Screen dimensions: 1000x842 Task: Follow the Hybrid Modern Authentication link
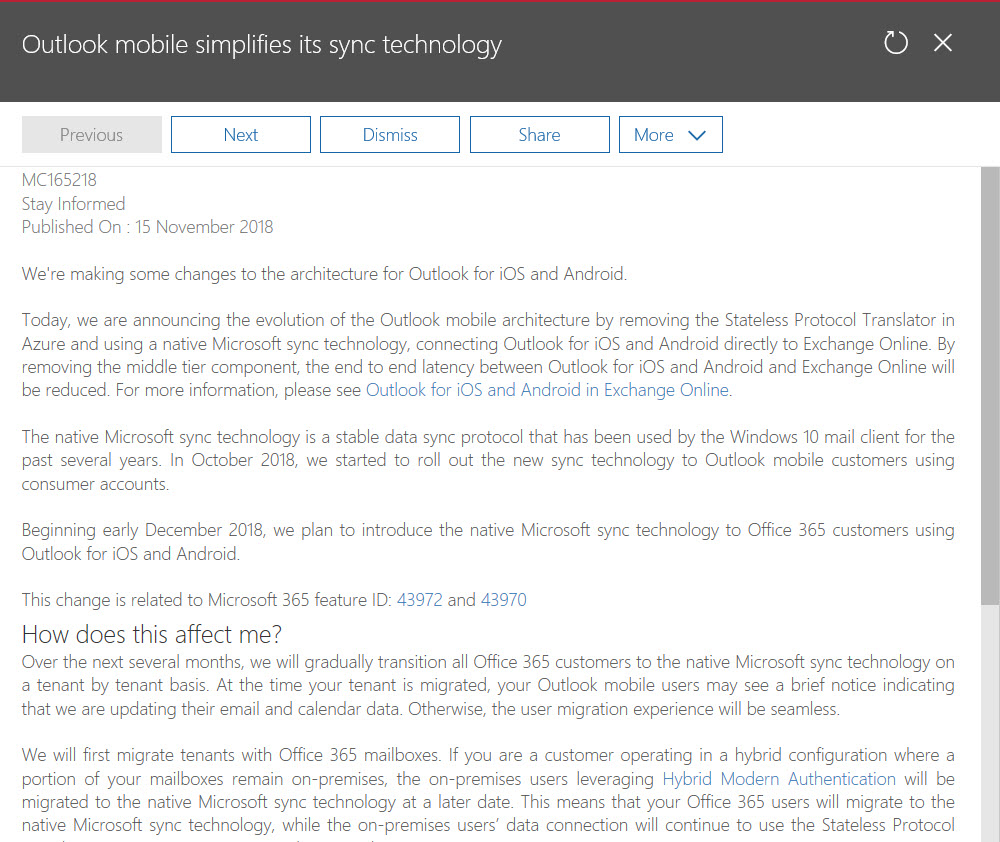pyautogui.click(x=779, y=779)
